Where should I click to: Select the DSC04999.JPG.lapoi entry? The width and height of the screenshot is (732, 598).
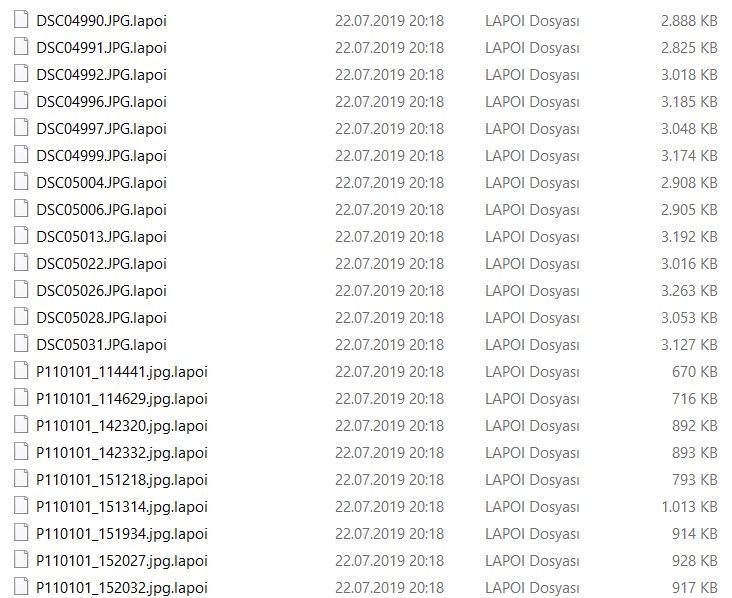click(101, 155)
